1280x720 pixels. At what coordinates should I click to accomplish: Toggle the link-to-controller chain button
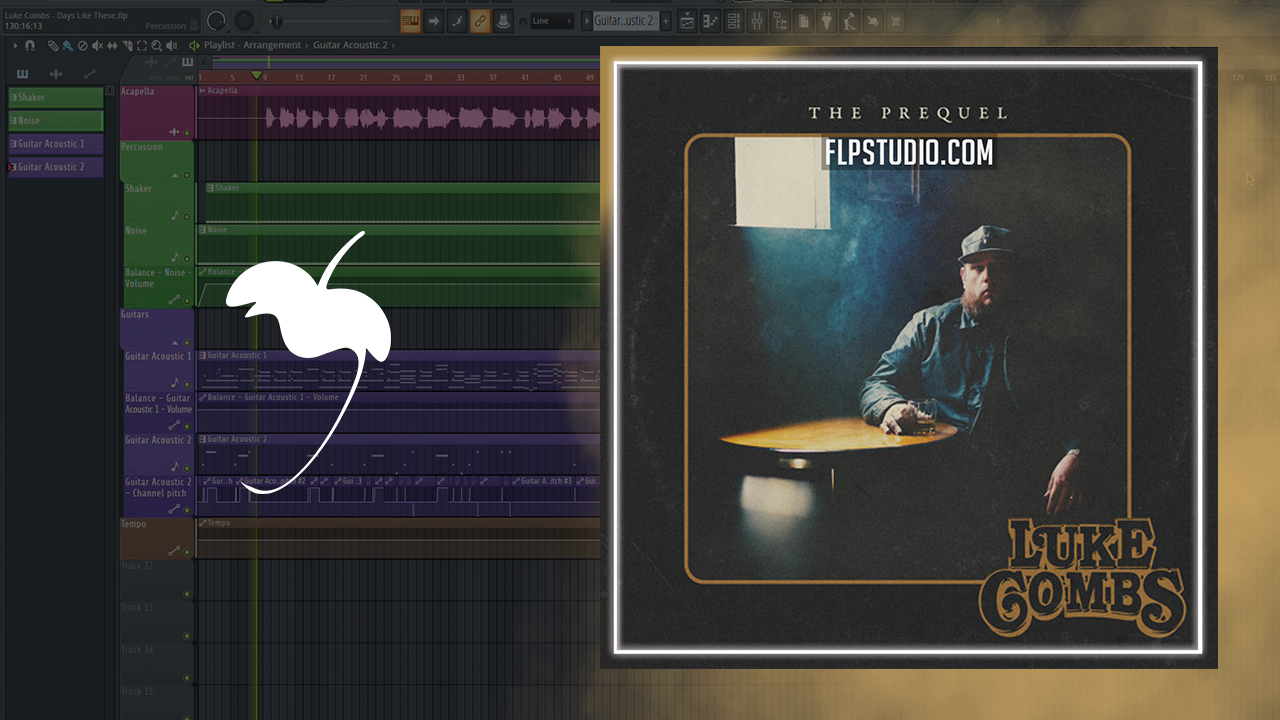click(x=479, y=21)
